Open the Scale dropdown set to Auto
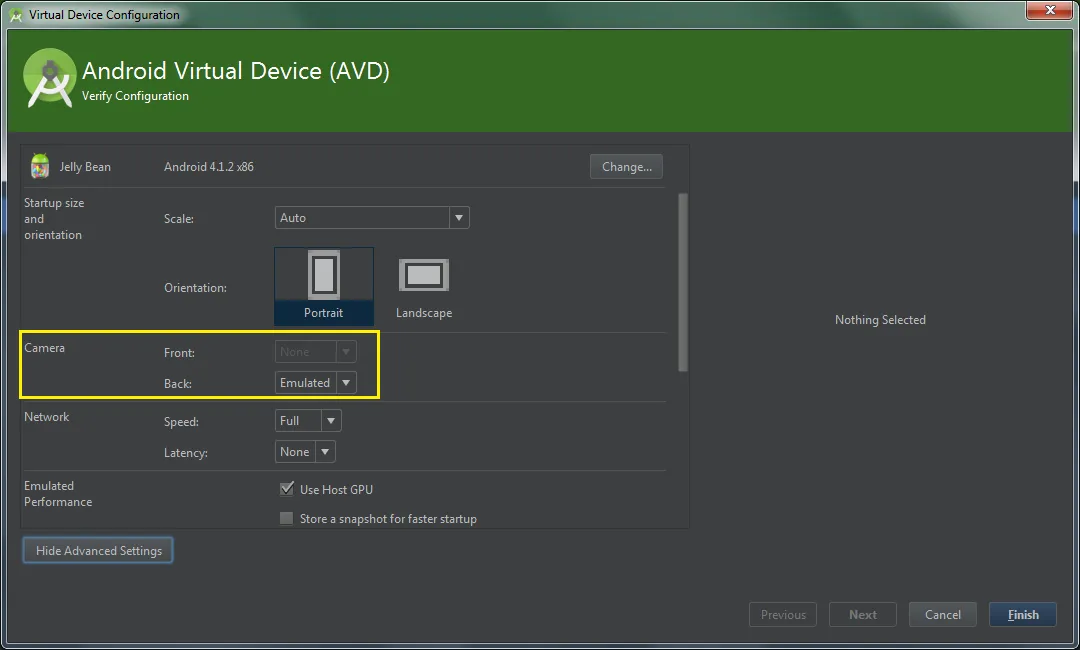Screen dimensions: 1080x650 tap(372, 218)
